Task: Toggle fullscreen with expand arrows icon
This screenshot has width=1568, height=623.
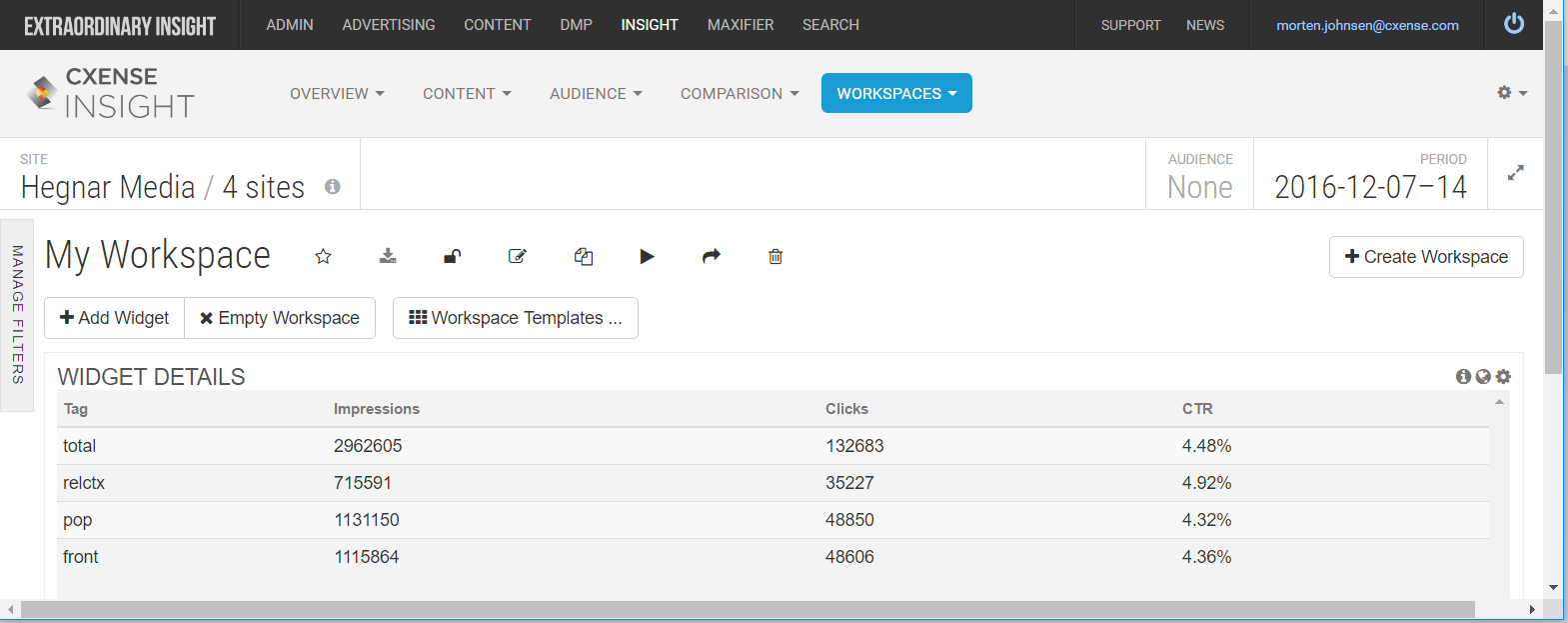Action: 1516,173
